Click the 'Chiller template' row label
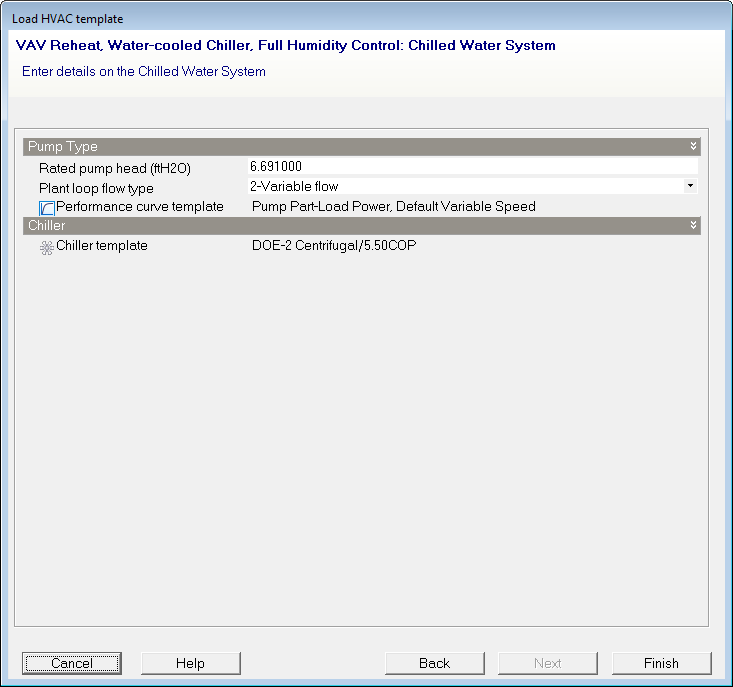 (x=101, y=246)
